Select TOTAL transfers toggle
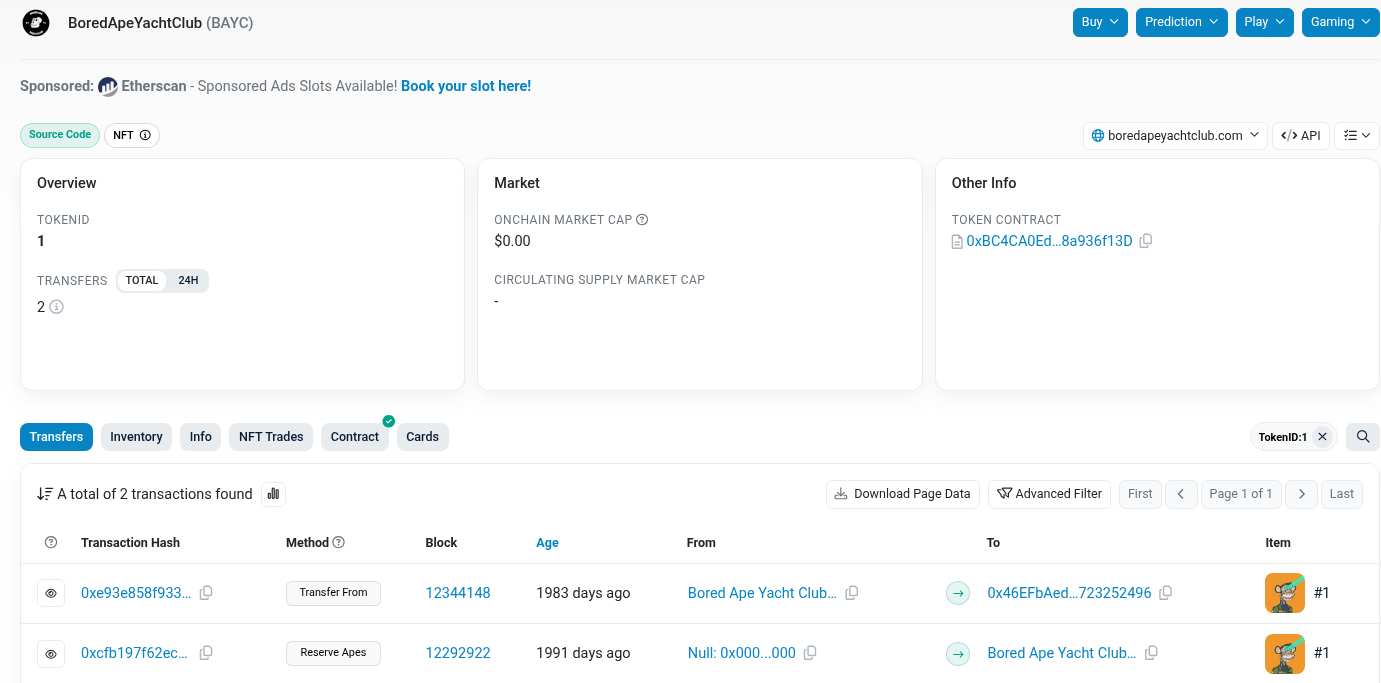This screenshot has width=1381, height=683. coord(142,281)
